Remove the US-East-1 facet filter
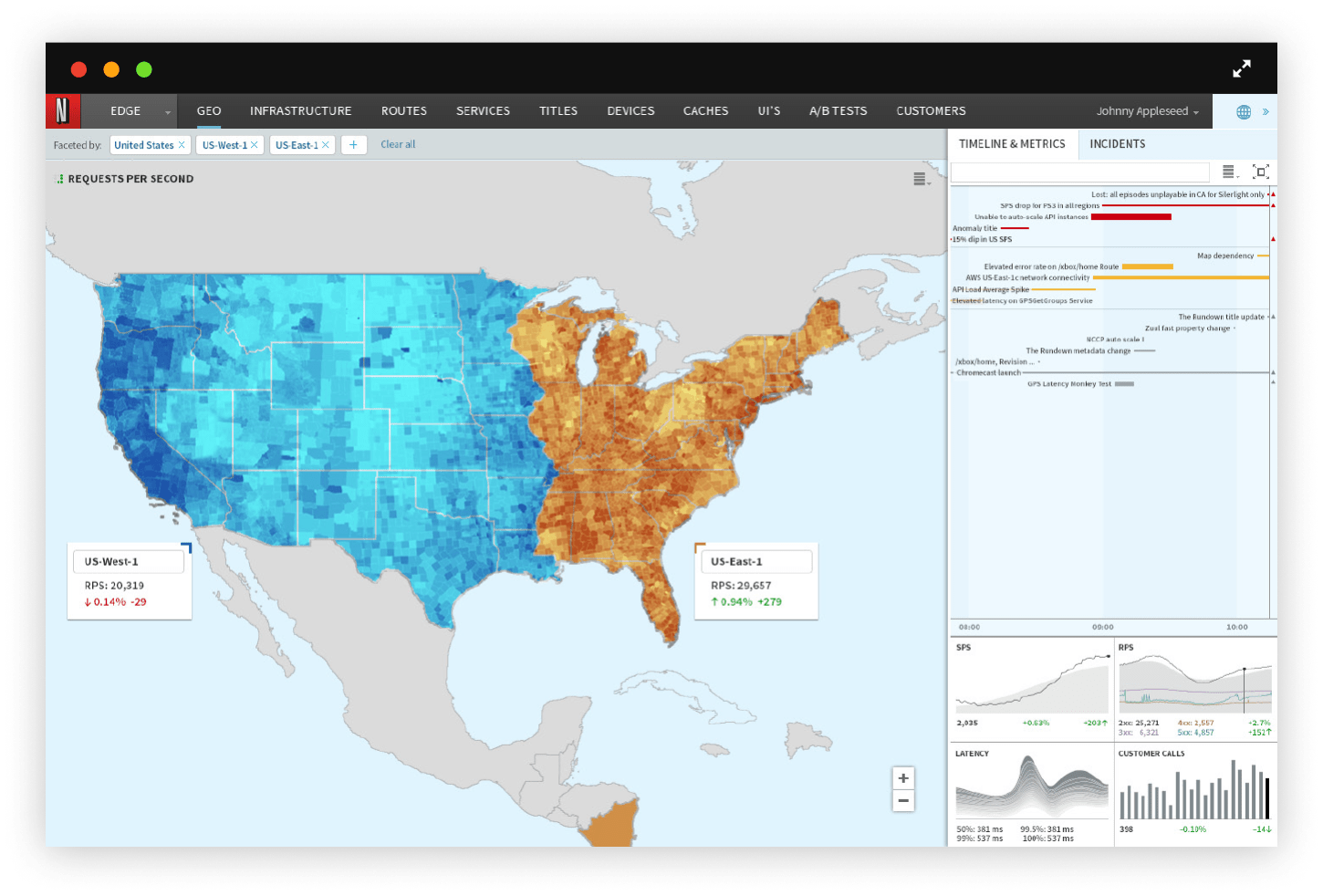The height and width of the screenshot is (896, 1323). 326,145
